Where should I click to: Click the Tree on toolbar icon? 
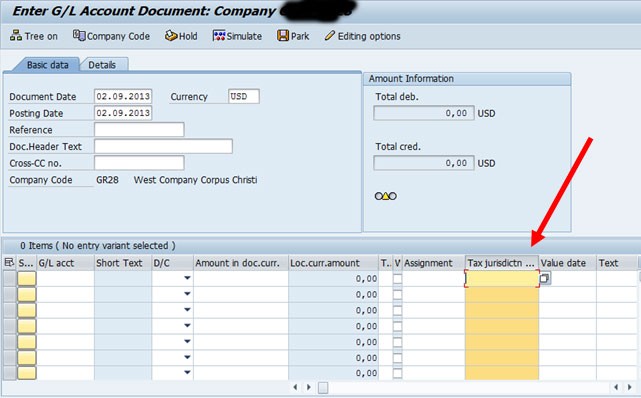(16, 36)
